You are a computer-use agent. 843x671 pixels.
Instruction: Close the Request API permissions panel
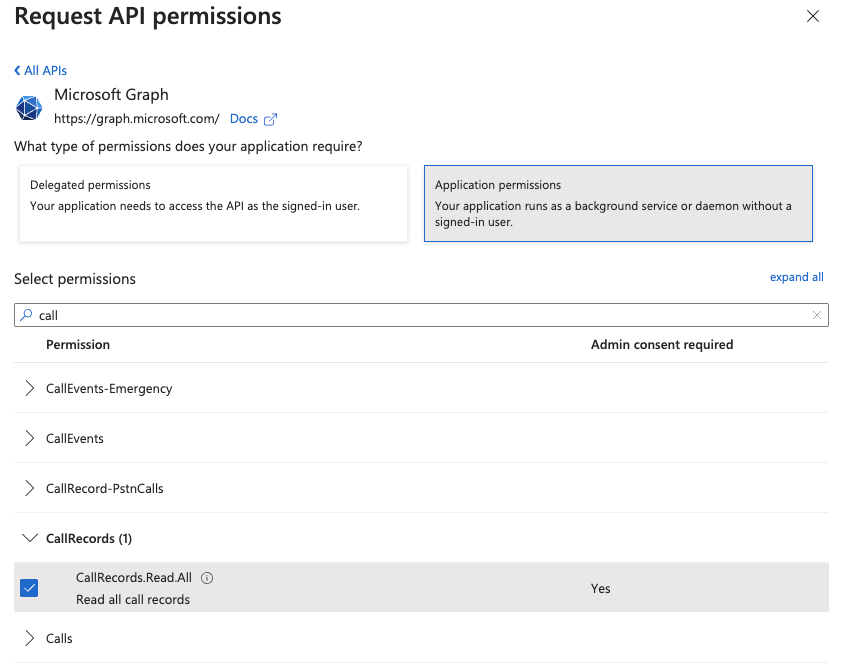[812, 16]
